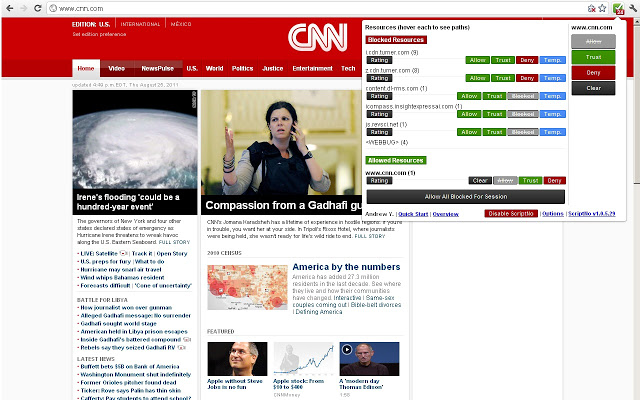Allow icompass.insightexpressai.com
This screenshot has width=640, height=400.
coord(469,114)
